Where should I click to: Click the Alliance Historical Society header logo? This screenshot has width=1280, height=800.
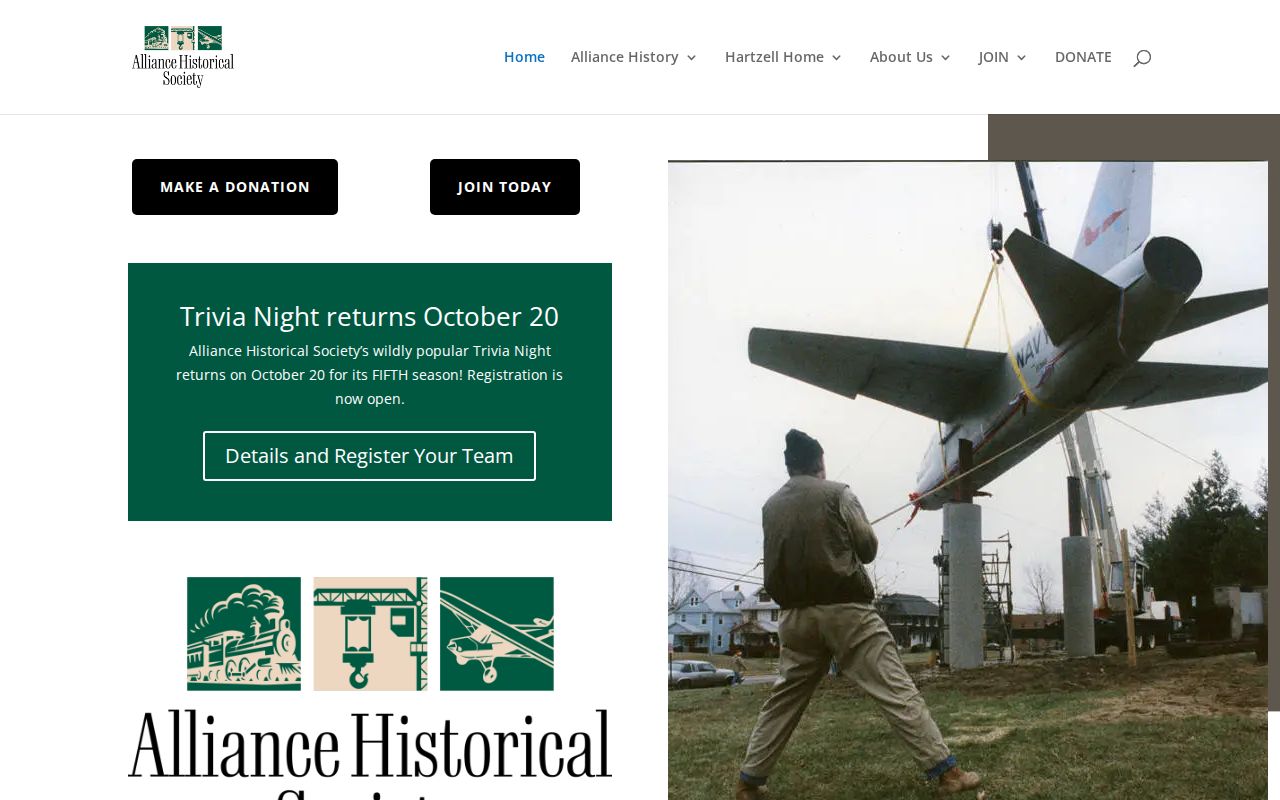183,57
